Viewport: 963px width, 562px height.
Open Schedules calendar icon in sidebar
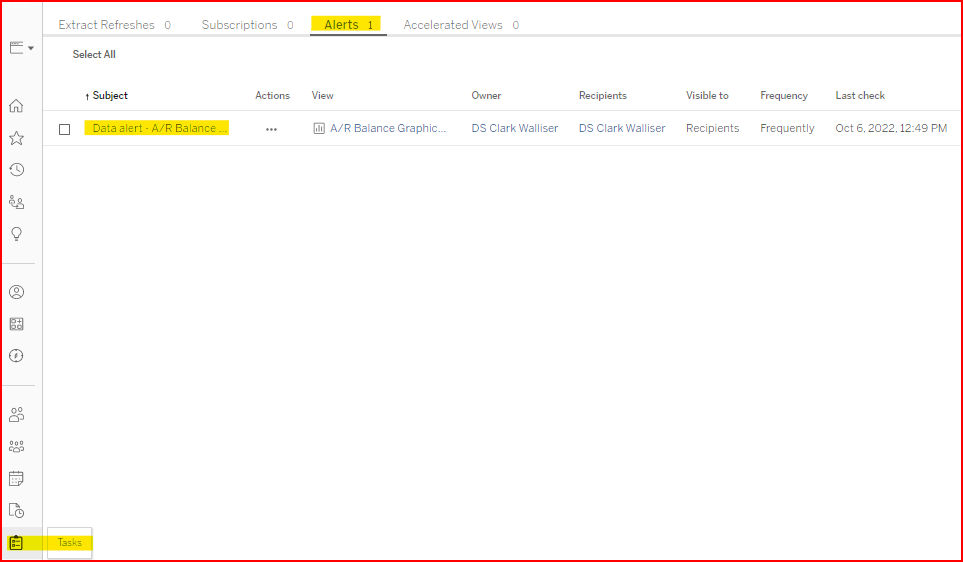(16, 478)
